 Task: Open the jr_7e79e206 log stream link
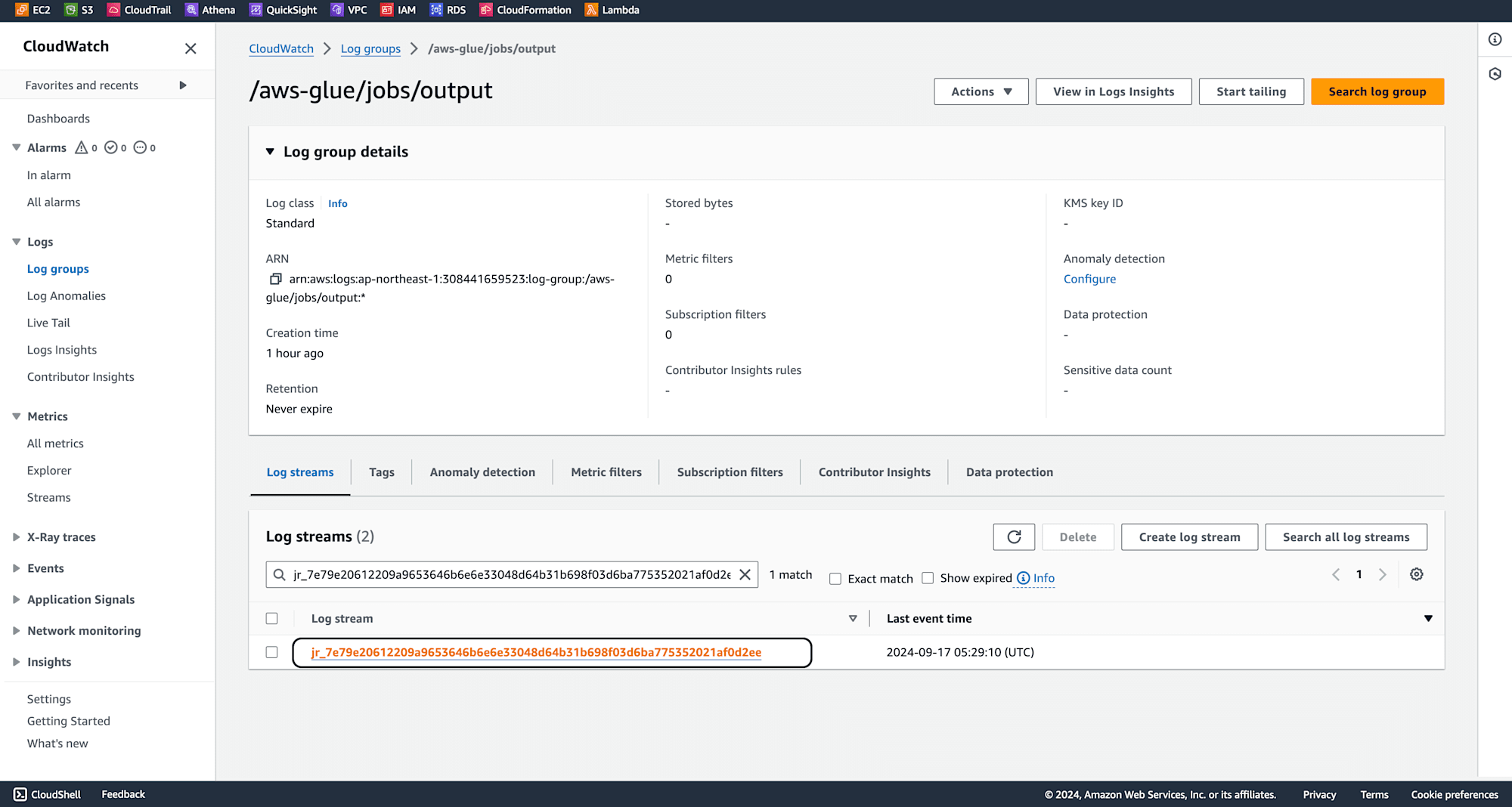536,652
